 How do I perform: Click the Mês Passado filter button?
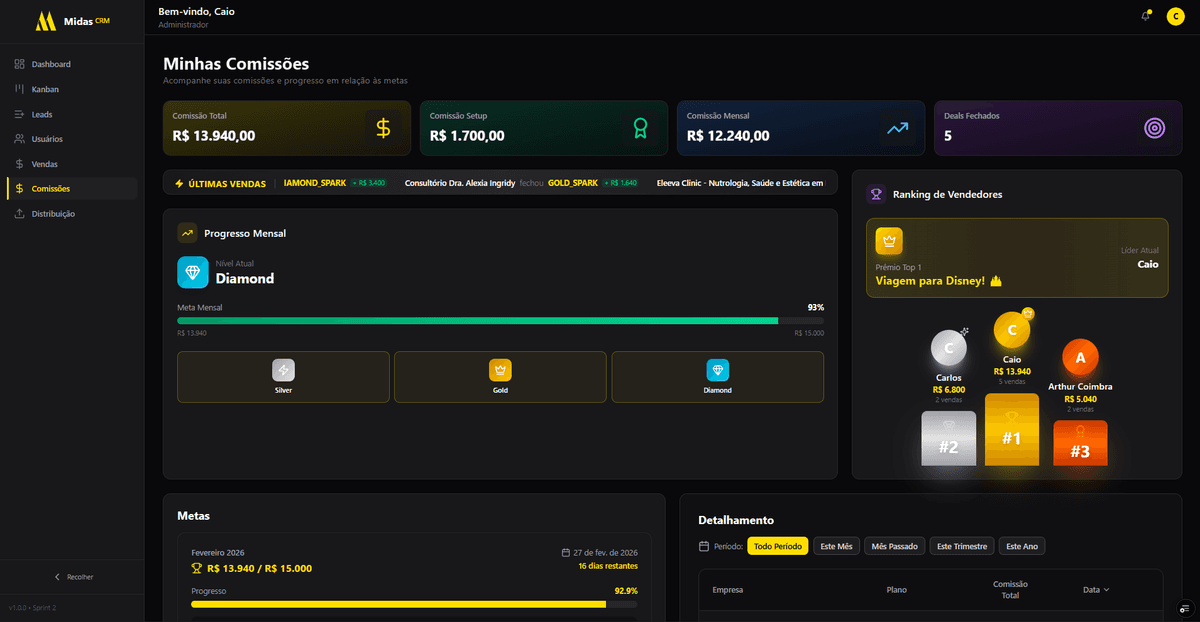[894, 546]
